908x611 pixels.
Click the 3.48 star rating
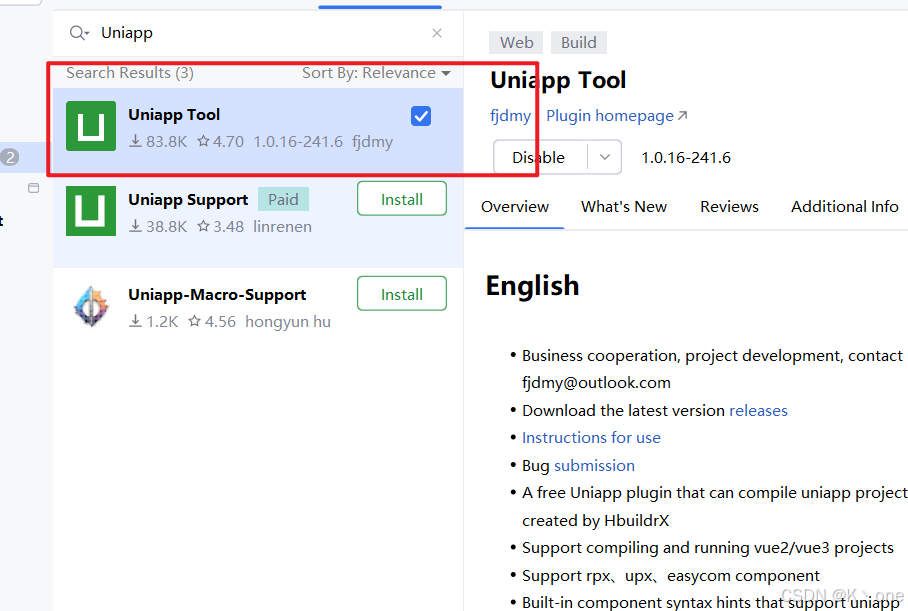tap(220, 226)
